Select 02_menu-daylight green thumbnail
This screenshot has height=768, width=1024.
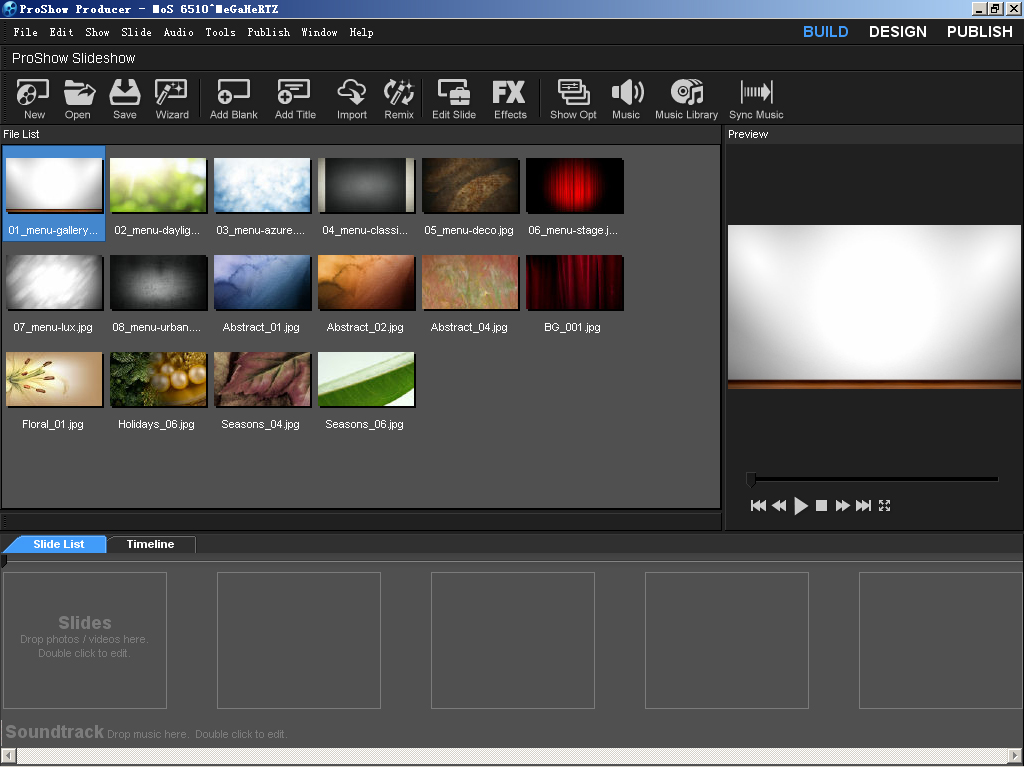pos(158,185)
